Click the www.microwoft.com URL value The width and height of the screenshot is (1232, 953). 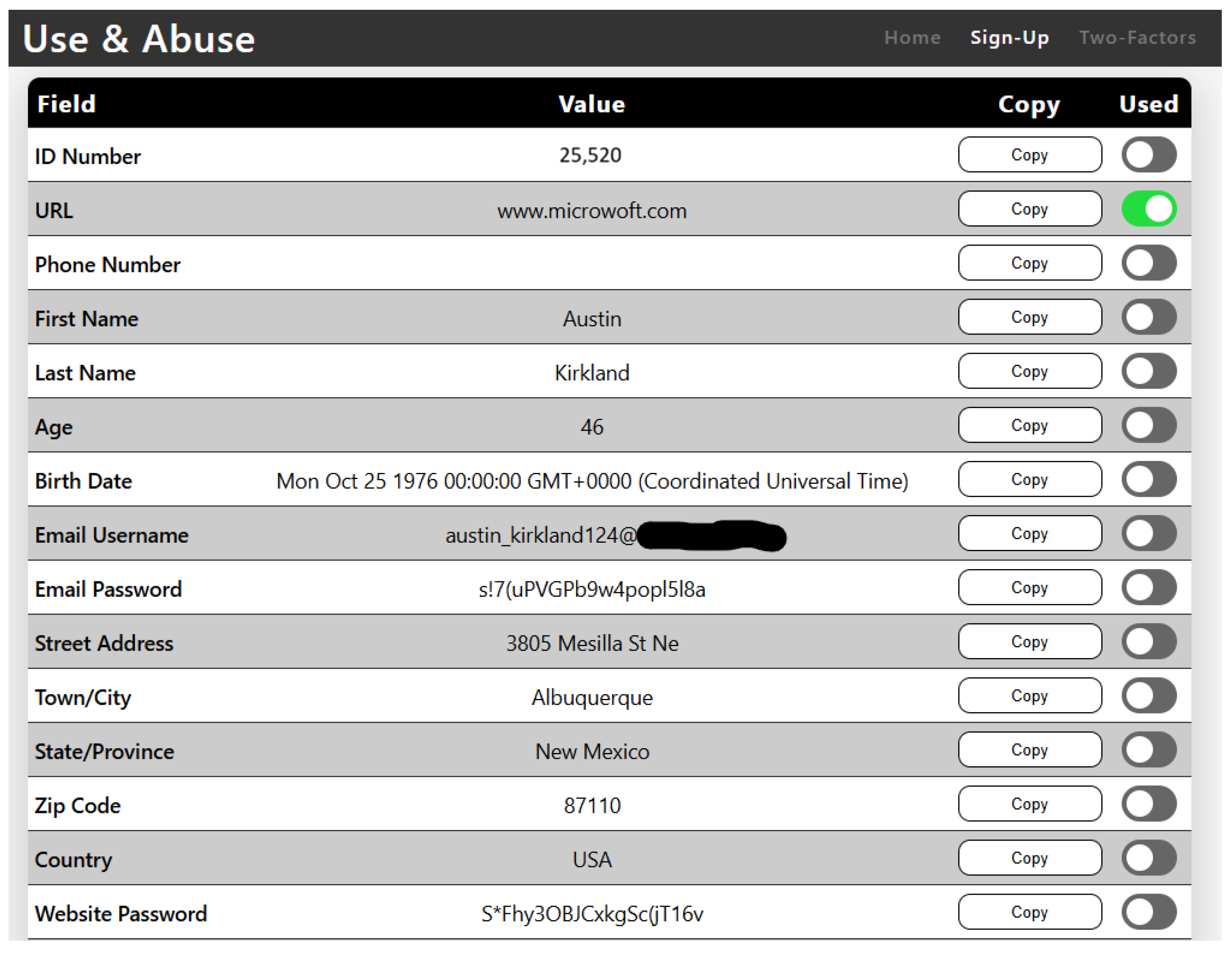tap(591, 211)
